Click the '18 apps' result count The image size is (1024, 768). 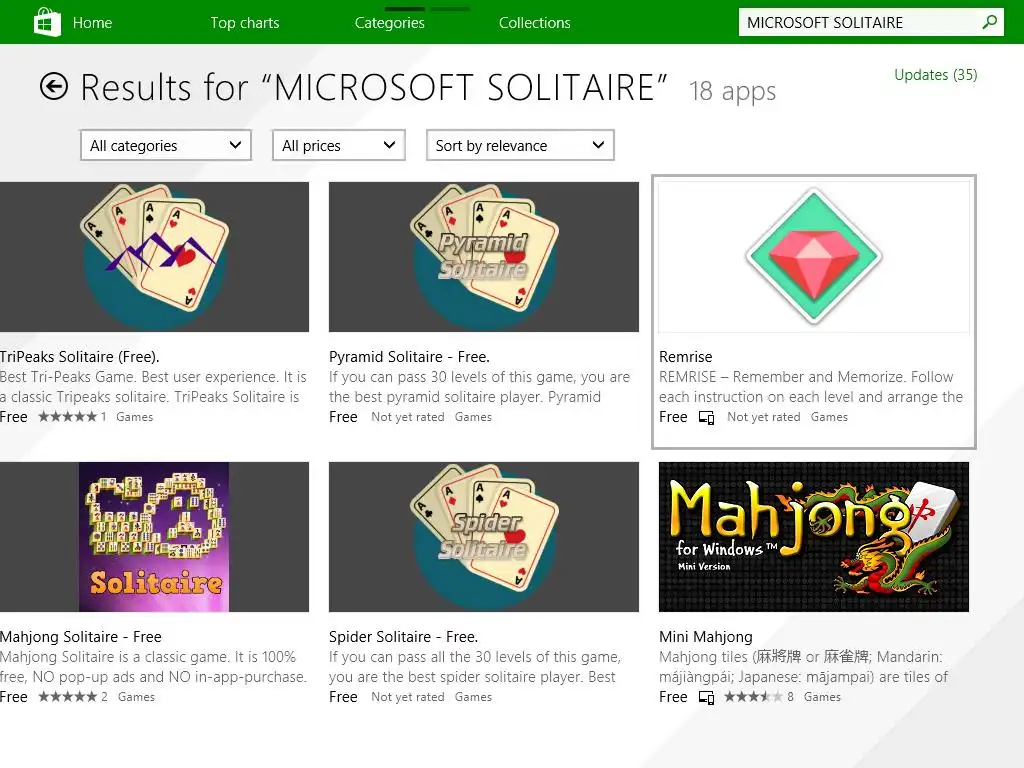tap(733, 91)
